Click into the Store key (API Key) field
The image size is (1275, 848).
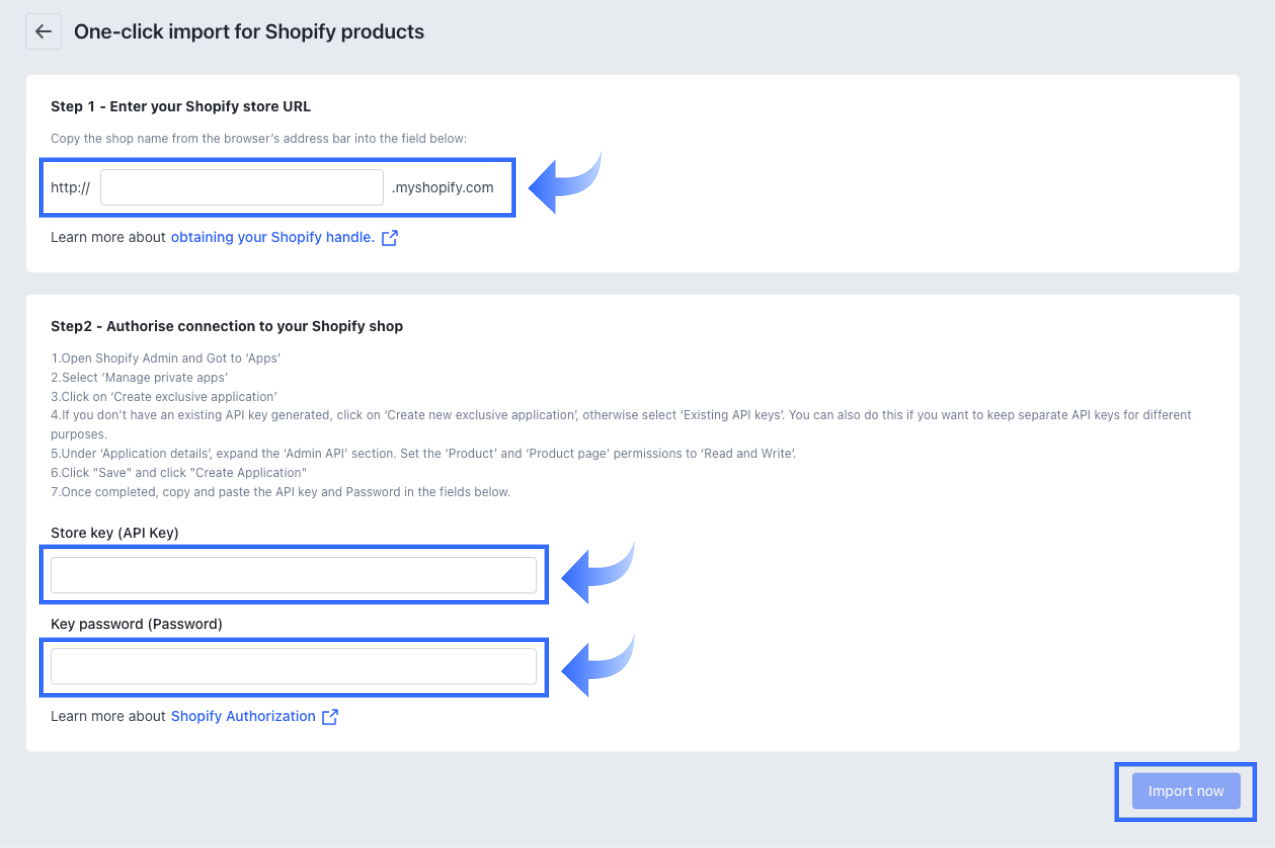(x=293, y=575)
